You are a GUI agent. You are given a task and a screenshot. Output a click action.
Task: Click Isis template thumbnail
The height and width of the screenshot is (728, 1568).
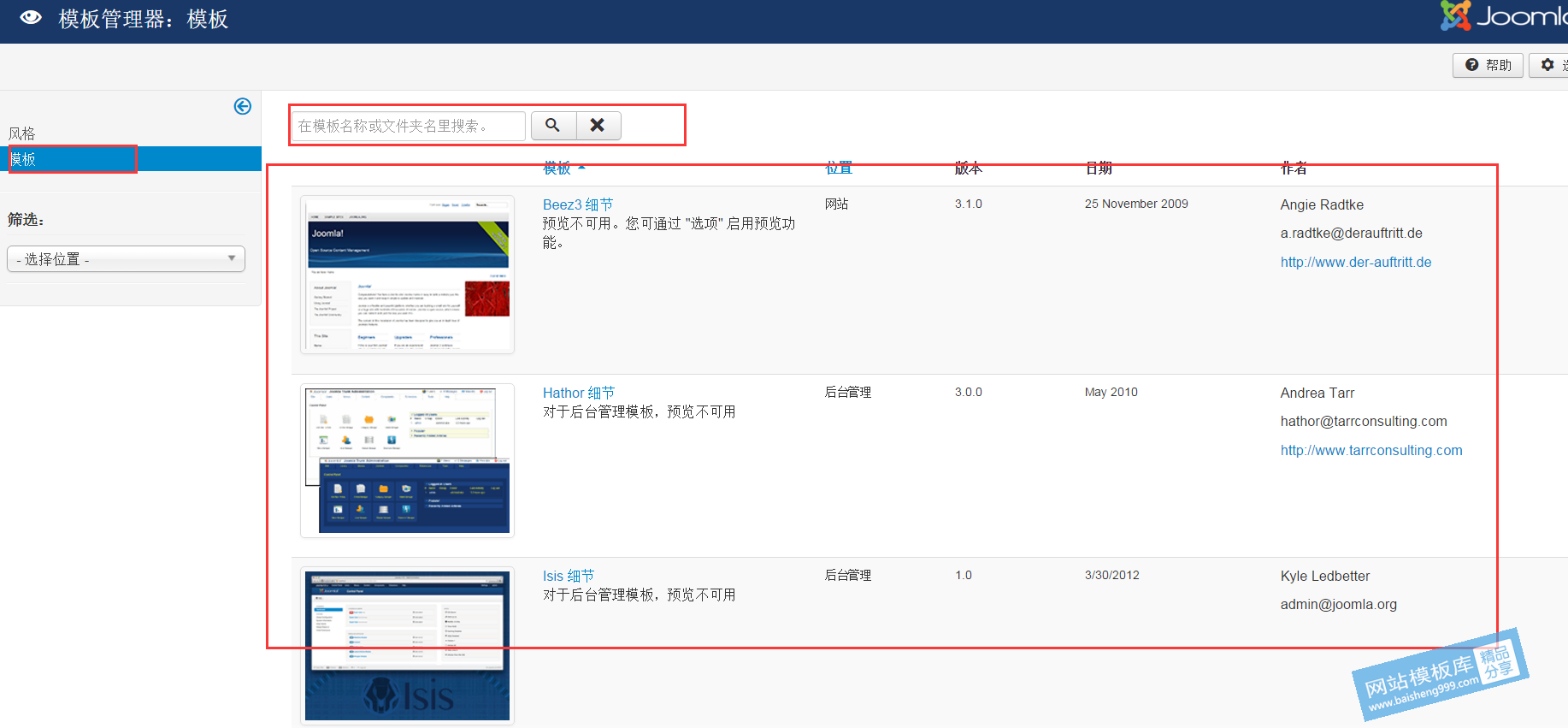[408, 646]
